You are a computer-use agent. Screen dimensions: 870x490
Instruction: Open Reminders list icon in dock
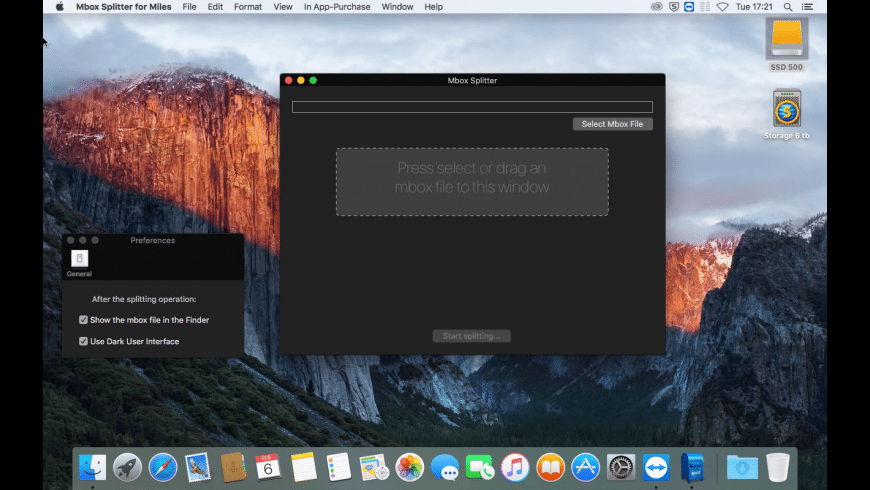click(338, 467)
